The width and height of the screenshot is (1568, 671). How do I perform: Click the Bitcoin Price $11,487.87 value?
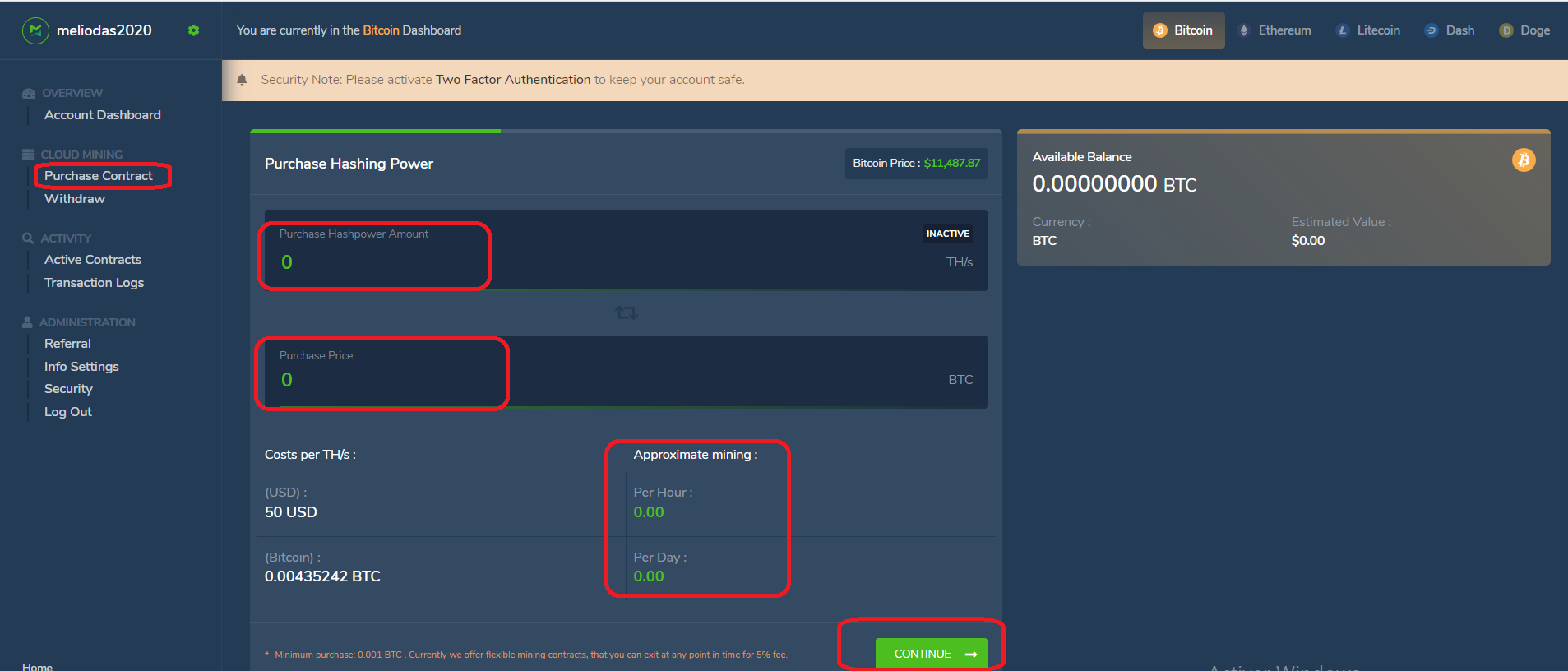(952, 163)
